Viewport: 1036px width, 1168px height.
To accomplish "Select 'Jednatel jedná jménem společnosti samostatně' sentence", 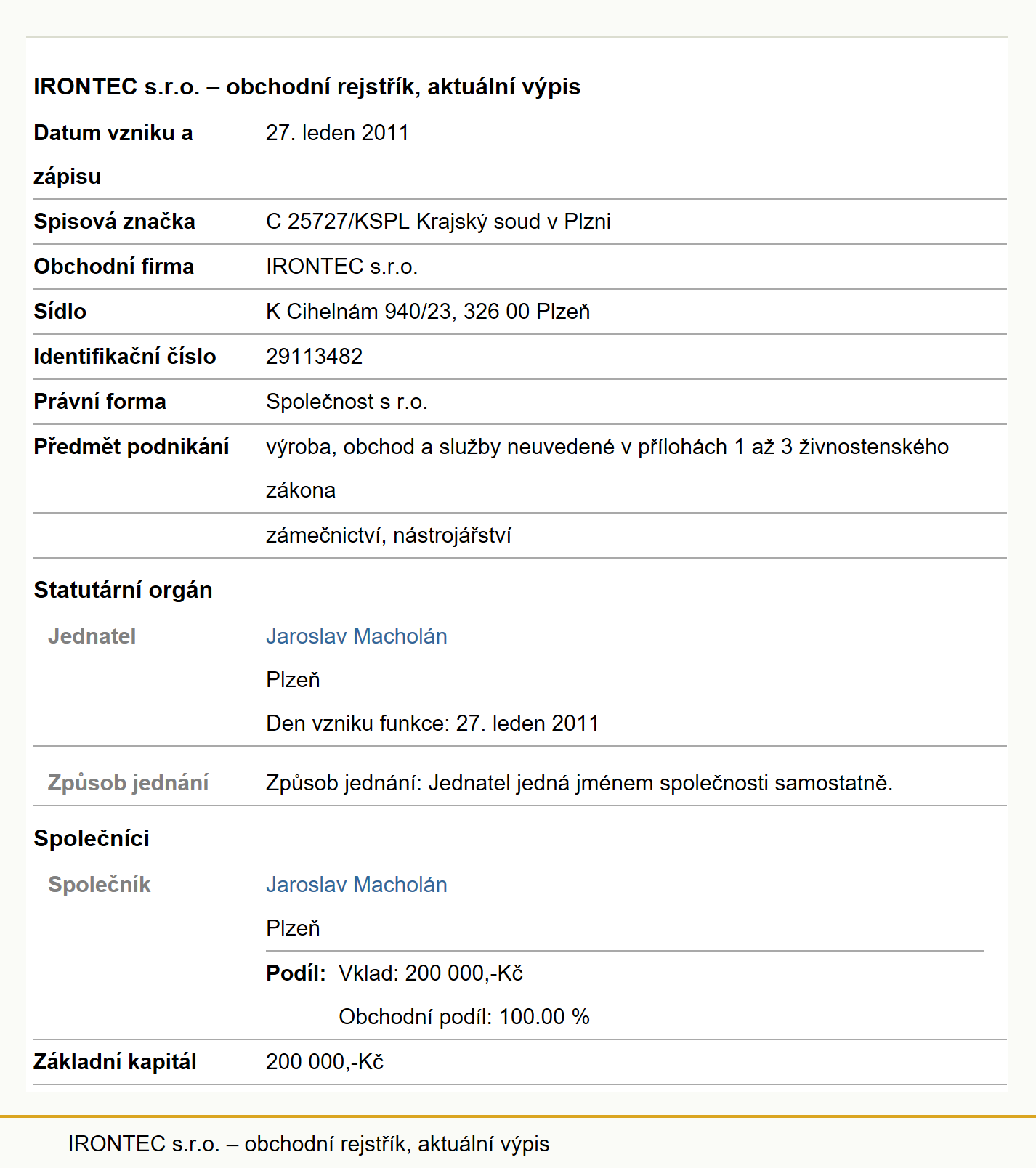I will (x=660, y=783).
